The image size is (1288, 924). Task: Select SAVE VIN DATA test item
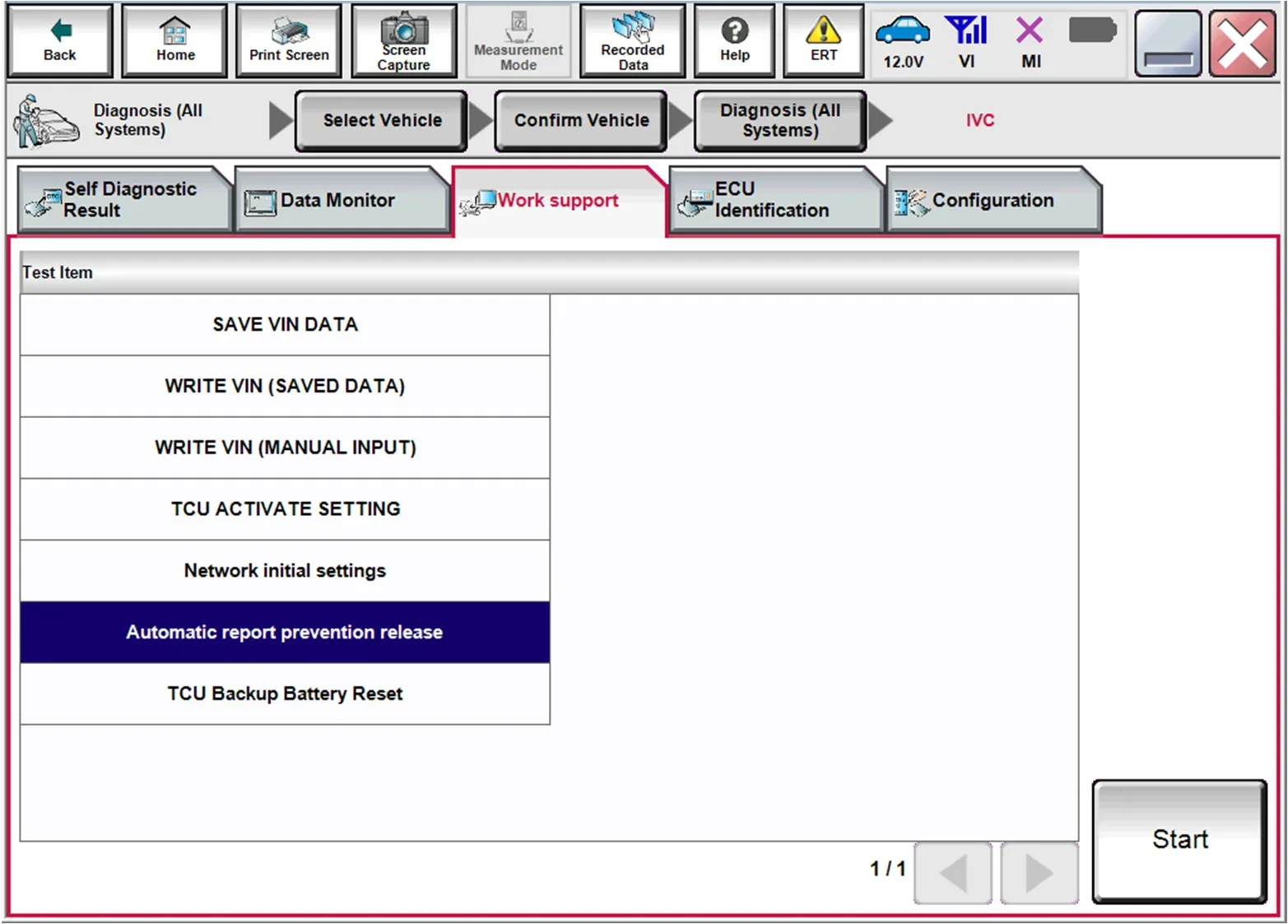tap(285, 325)
